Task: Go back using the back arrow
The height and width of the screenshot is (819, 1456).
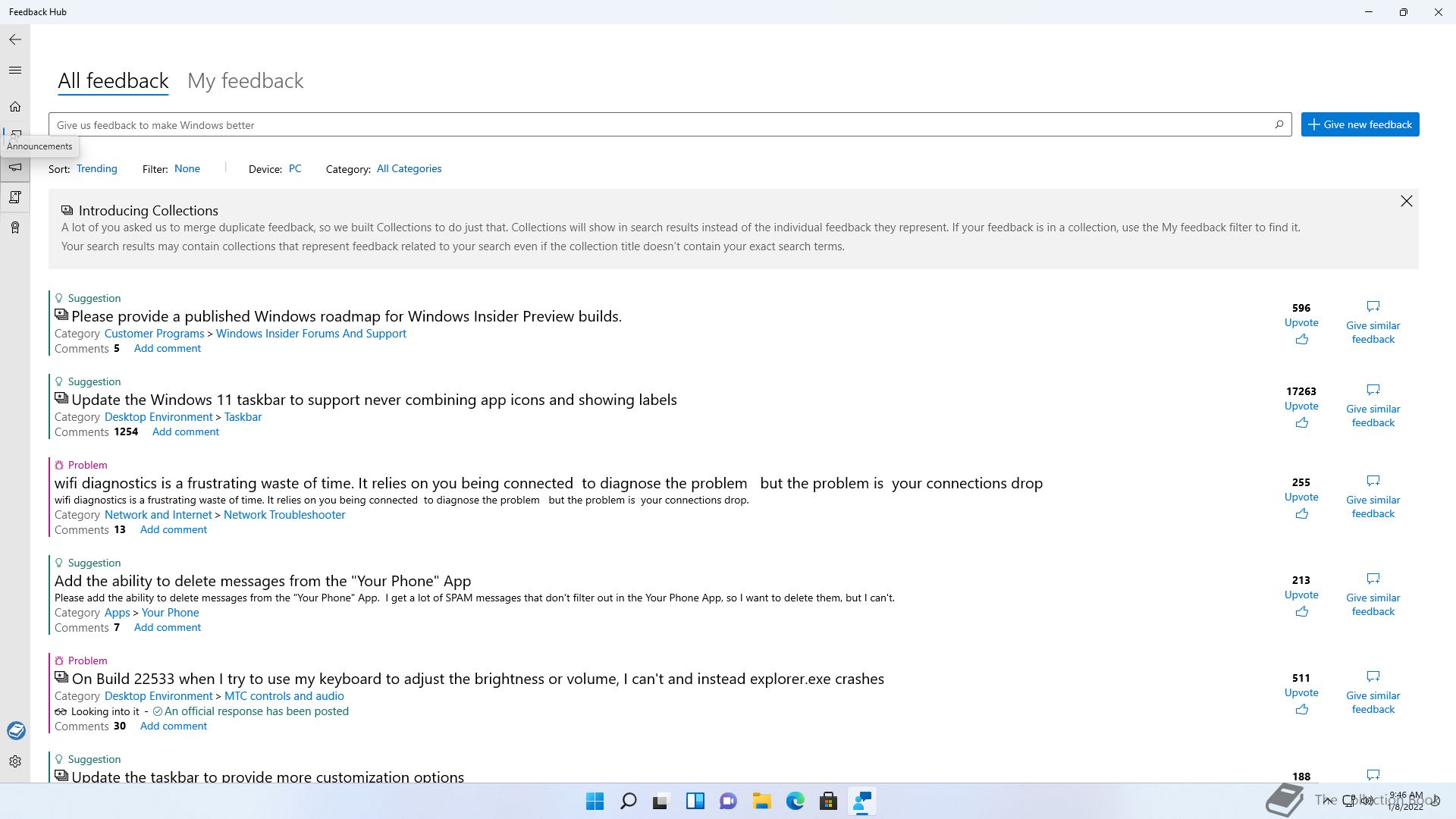Action: click(x=15, y=39)
